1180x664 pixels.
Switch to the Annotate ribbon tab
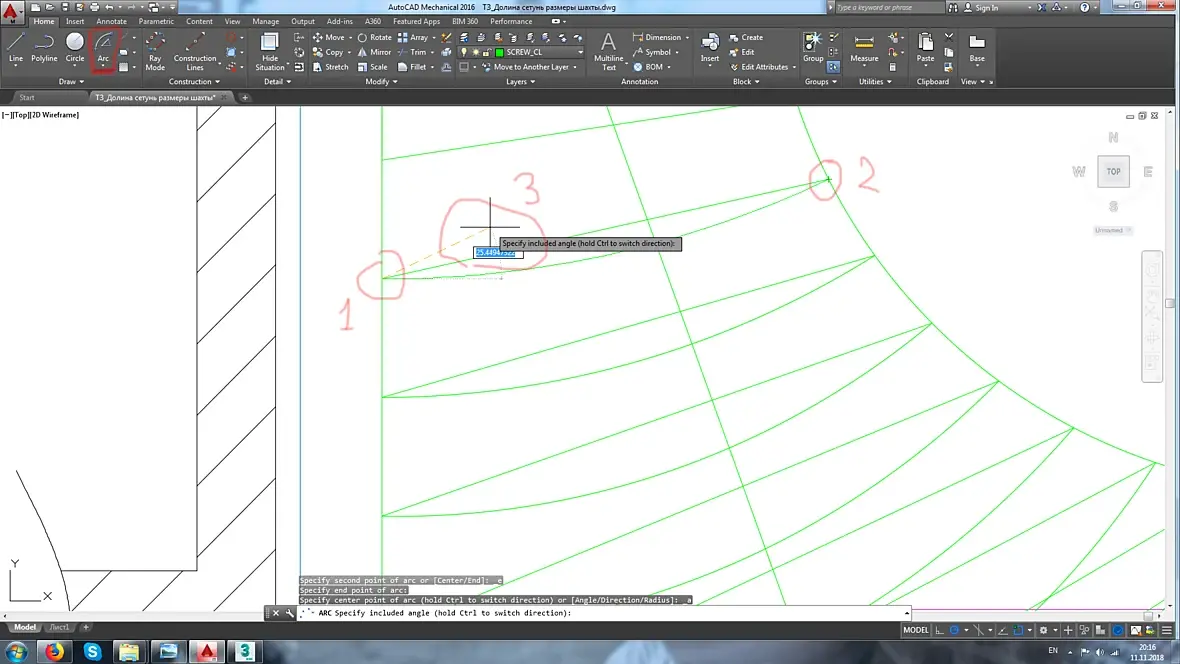111,21
